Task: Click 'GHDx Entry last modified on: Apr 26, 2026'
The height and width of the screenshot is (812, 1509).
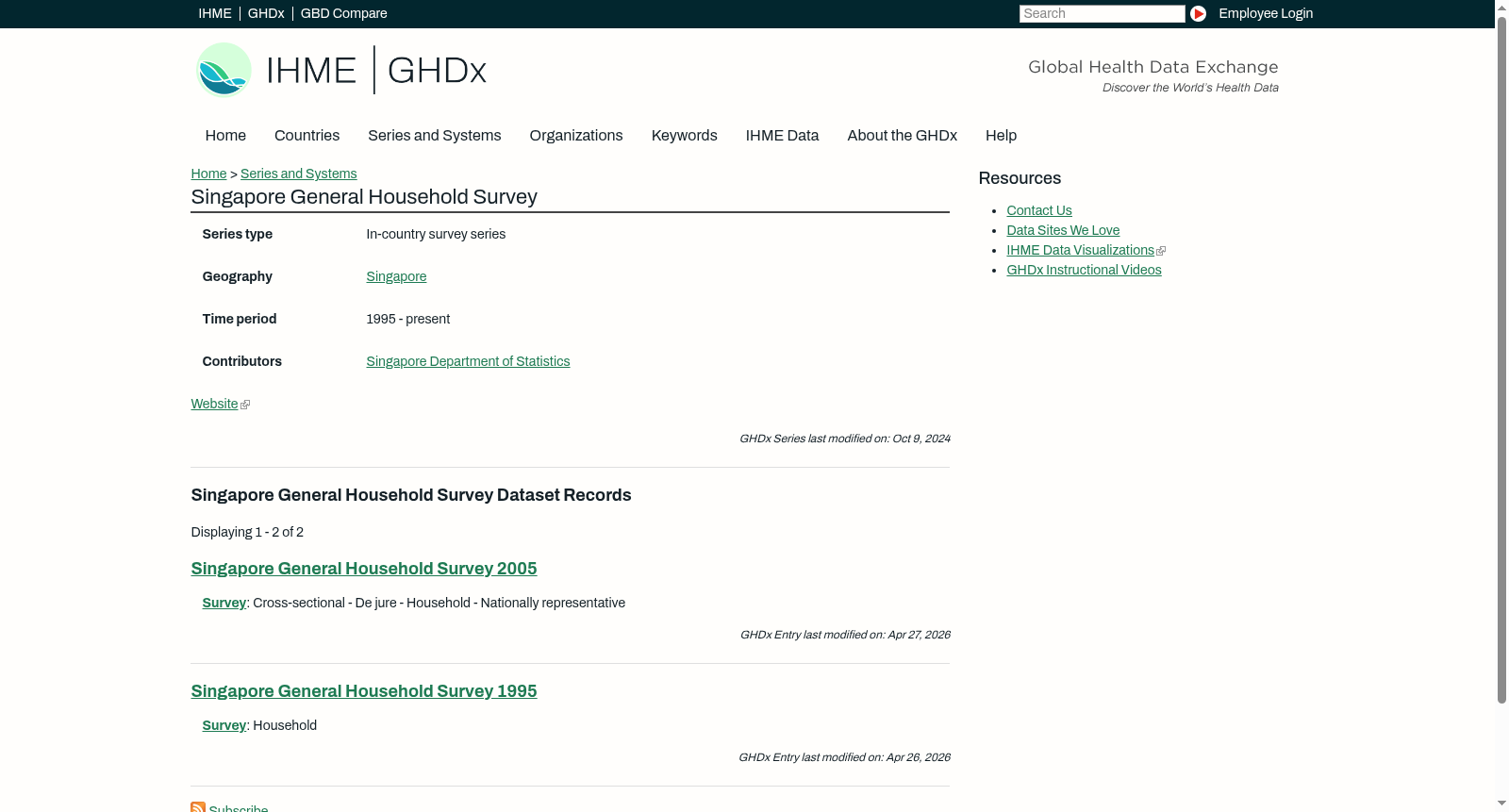Action: tap(844, 757)
